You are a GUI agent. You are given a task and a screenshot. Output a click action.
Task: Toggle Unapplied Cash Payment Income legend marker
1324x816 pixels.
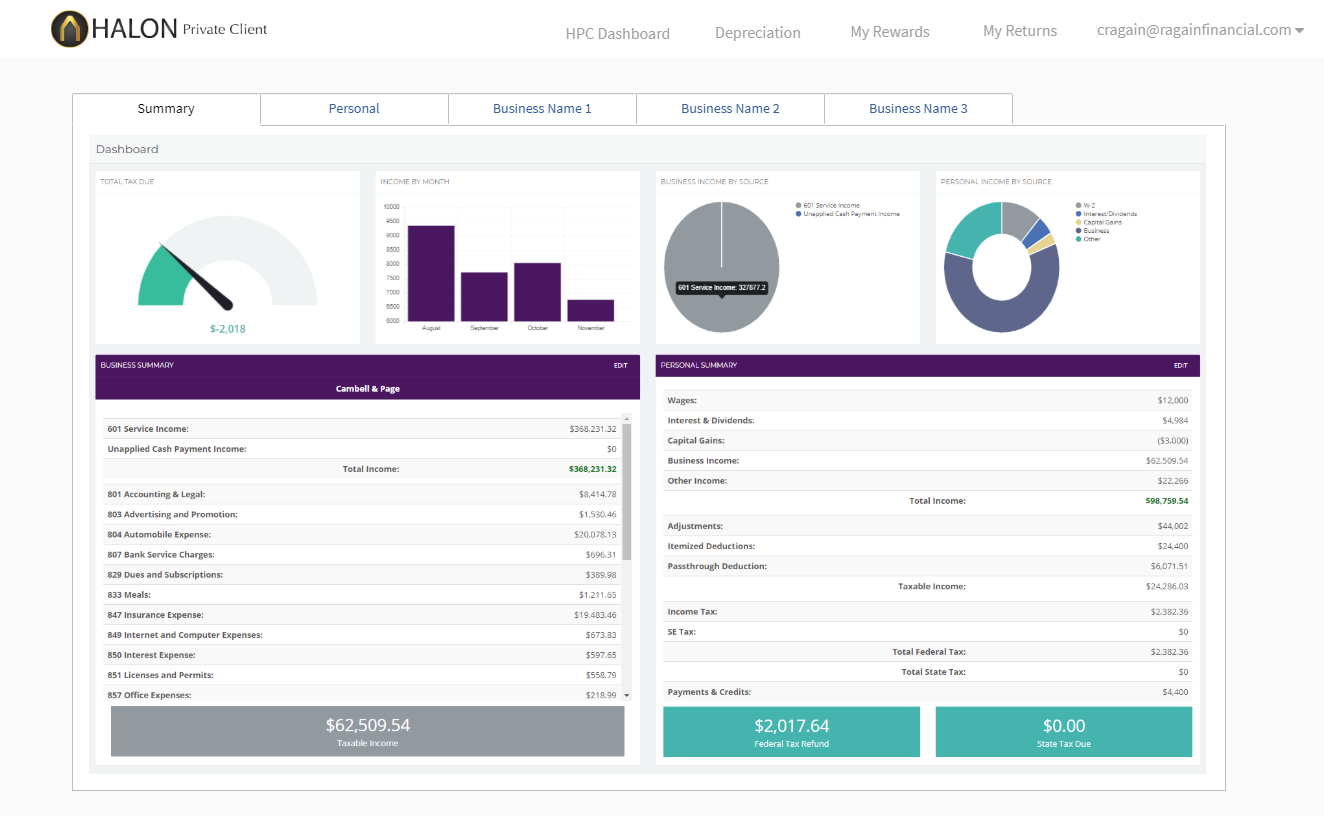click(x=798, y=214)
